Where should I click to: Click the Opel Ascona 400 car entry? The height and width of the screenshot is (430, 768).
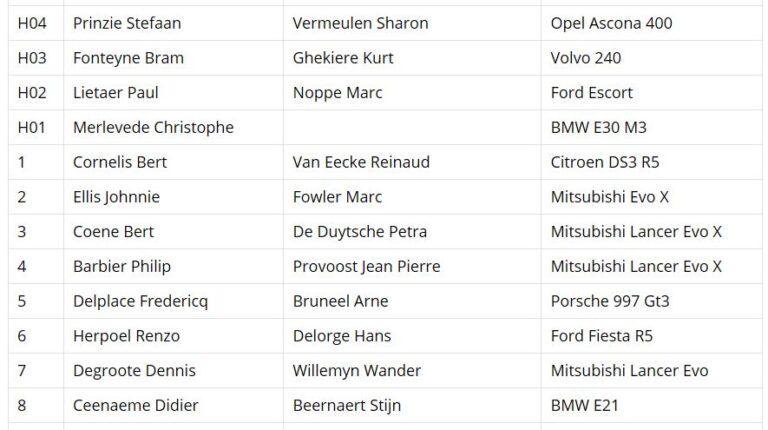click(651, 23)
